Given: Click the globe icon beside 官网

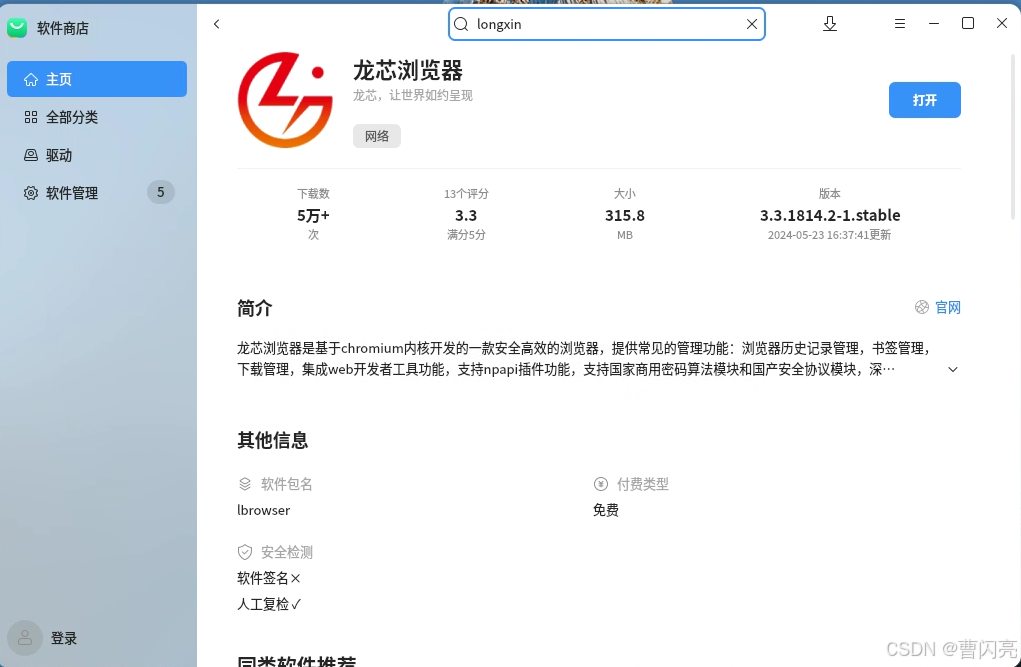Looking at the screenshot, I should tap(922, 307).
